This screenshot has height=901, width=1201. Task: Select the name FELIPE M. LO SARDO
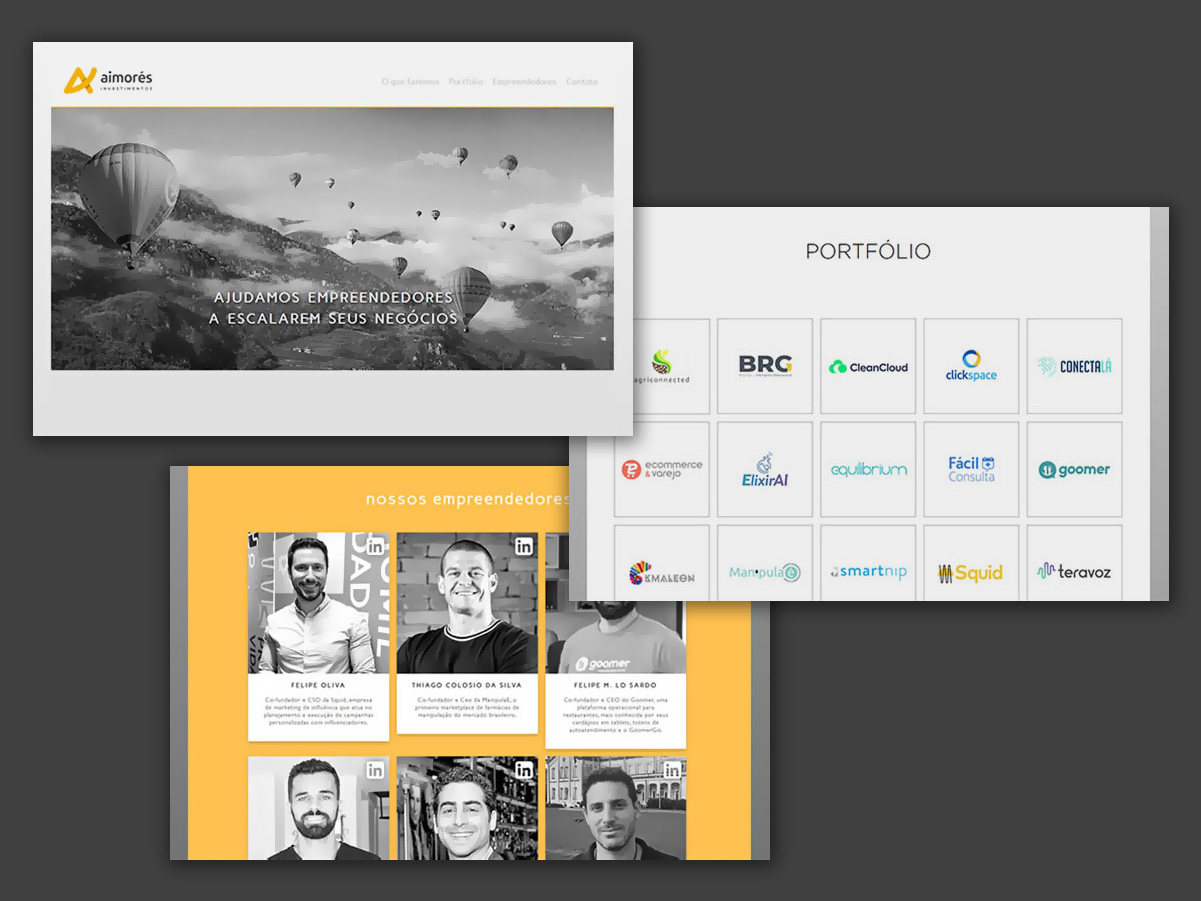pyautogui.click(x=615, y=685)
